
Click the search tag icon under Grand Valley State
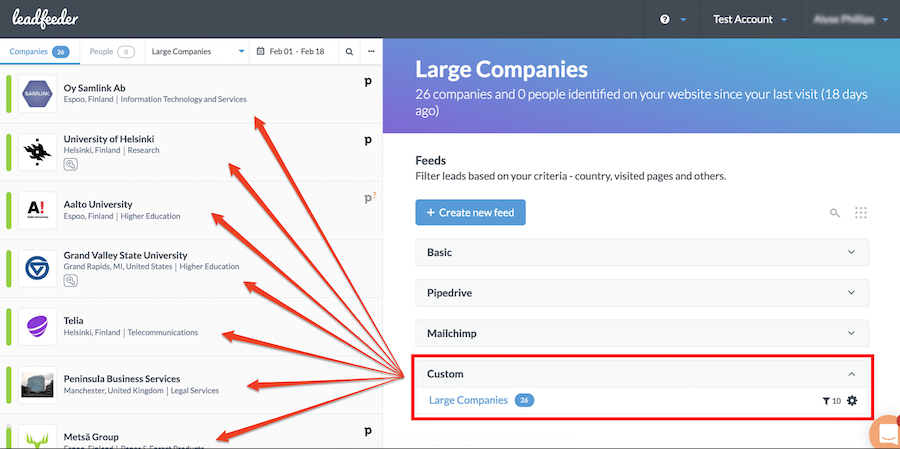tap(71, 281)
